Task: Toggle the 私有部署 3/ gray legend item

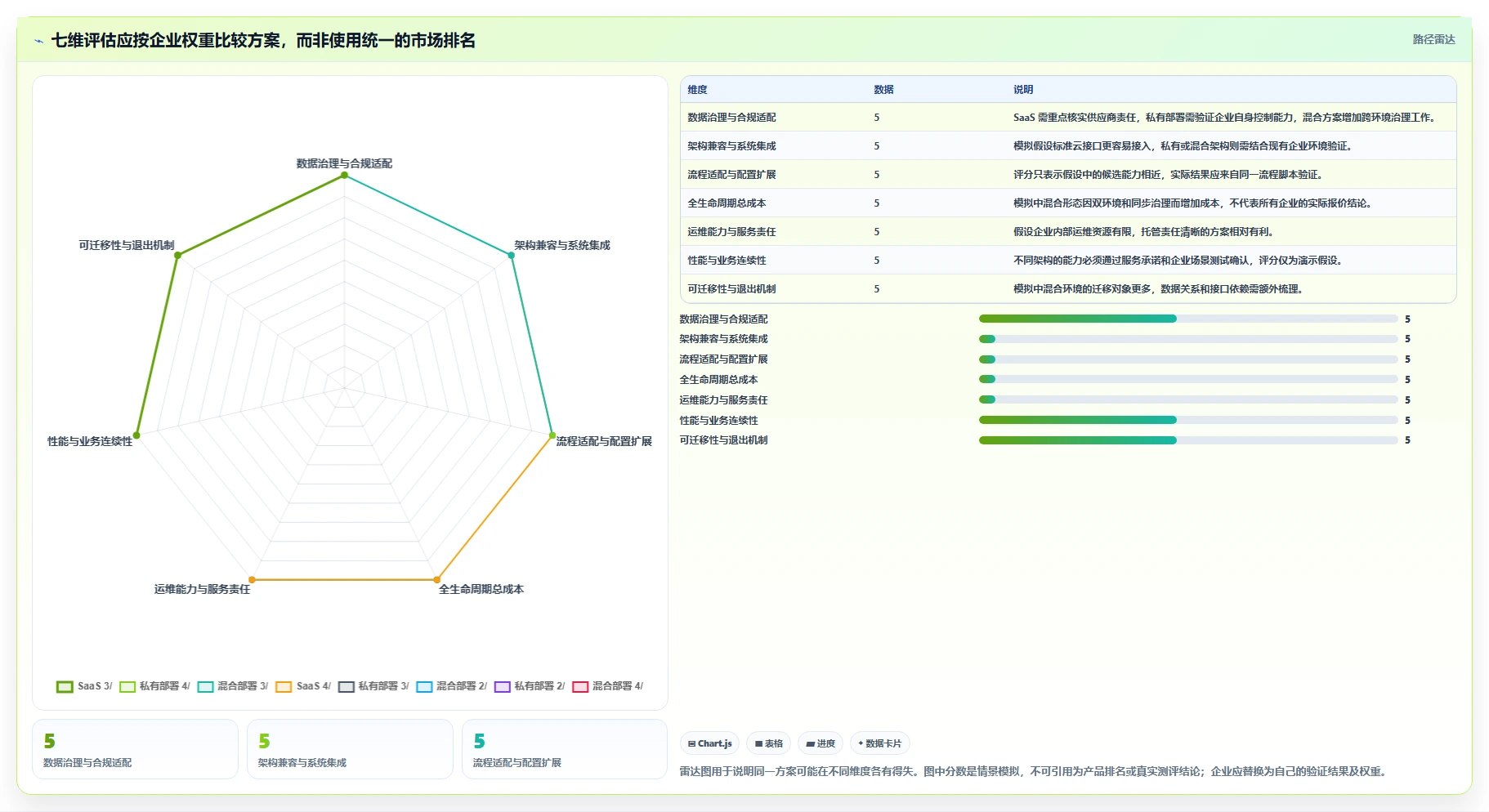Action: click(x=373, y=686)
